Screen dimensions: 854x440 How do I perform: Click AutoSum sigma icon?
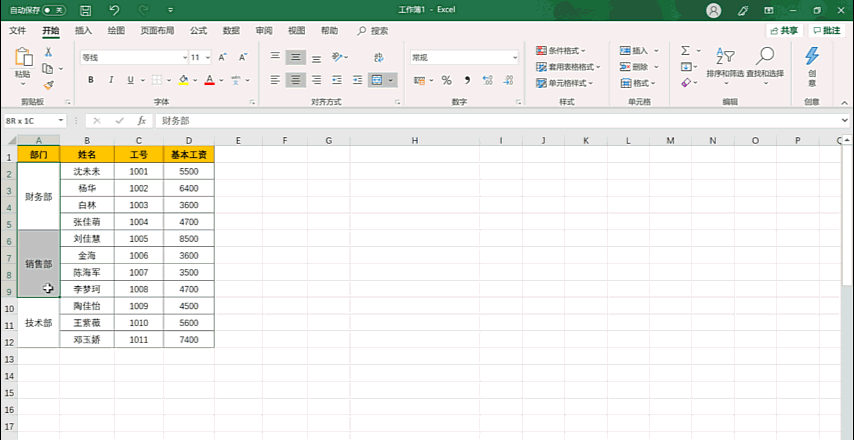686,51
